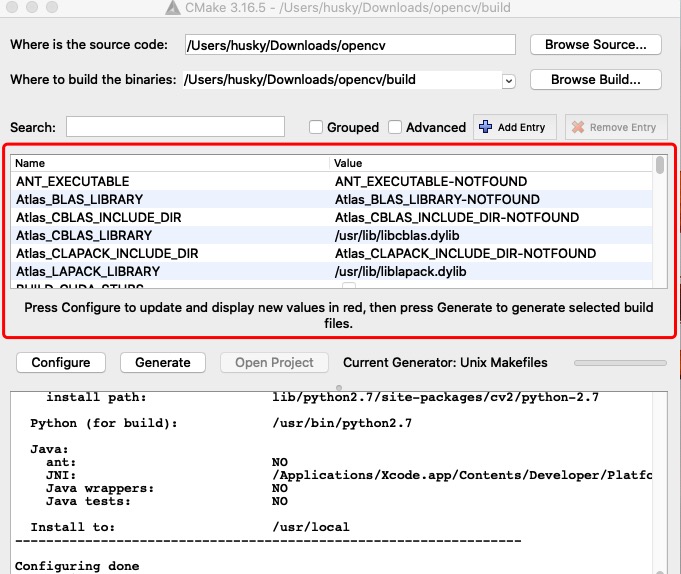
Task: Toggle the Advanced checkbox
Action: click(395, 127)
